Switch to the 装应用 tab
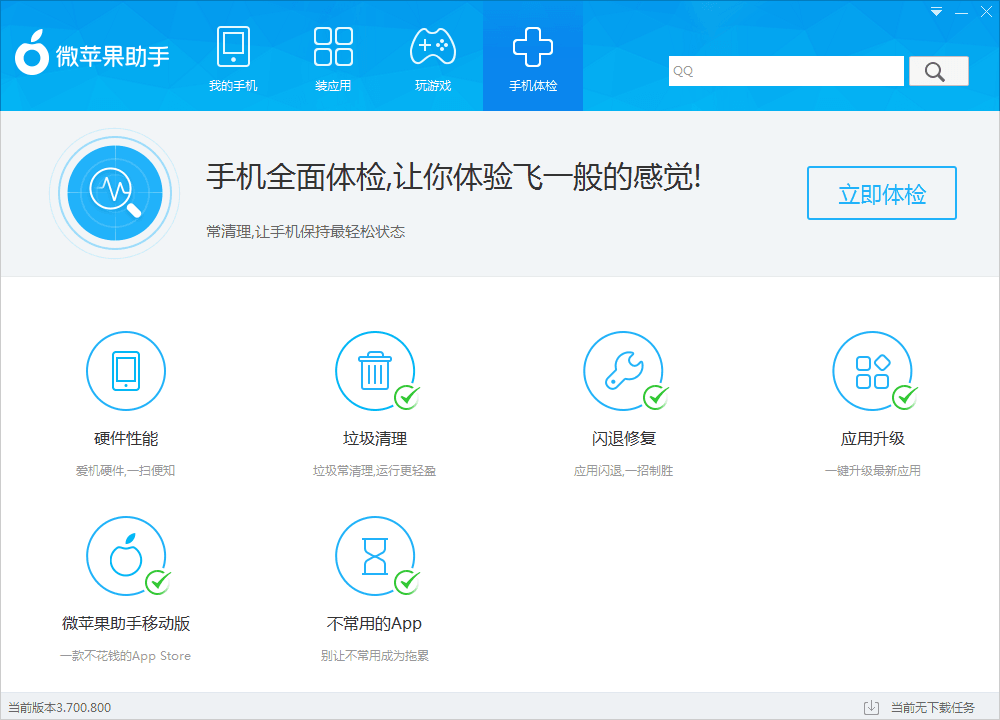1000x720 pixels. pos(333,56)
